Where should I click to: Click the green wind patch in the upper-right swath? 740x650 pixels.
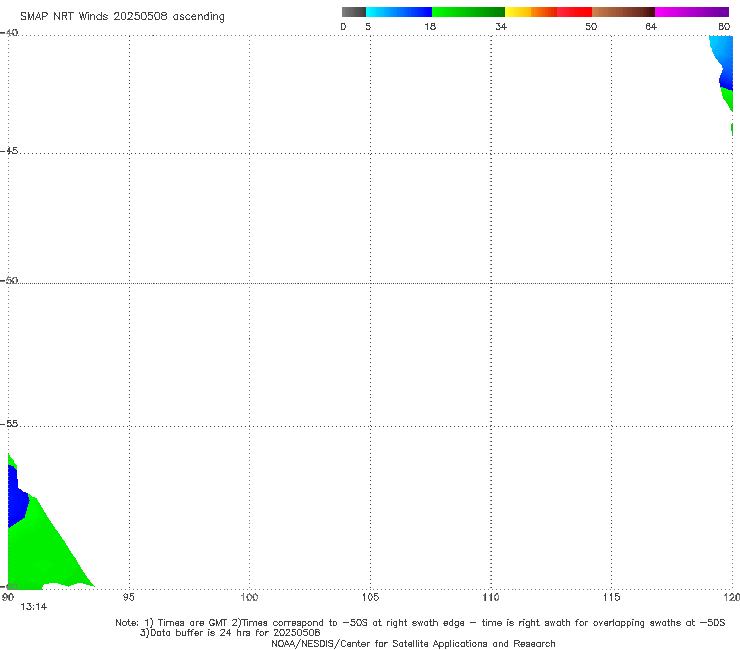coord(728,99)
